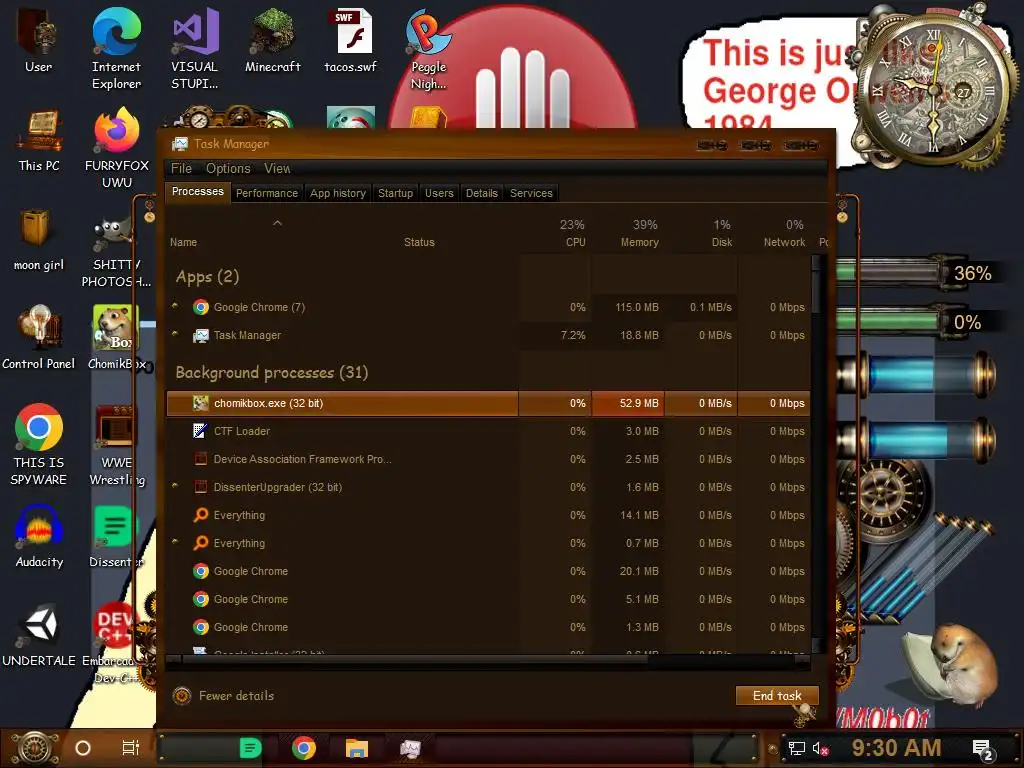The image size is (1024, 768).
Task: Open the Options menu in Task Manager
Action: point(228,168)
